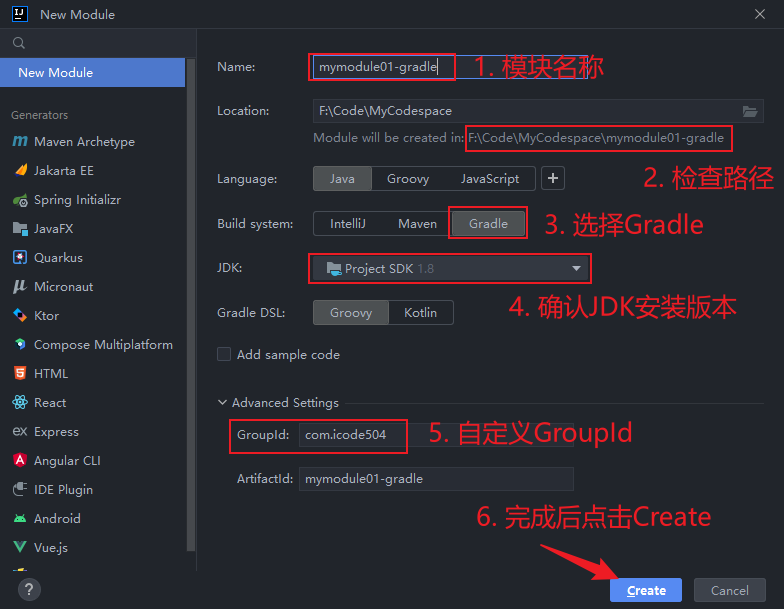Switch build system to Maven
Screen dimensions: 784x609
417,224
